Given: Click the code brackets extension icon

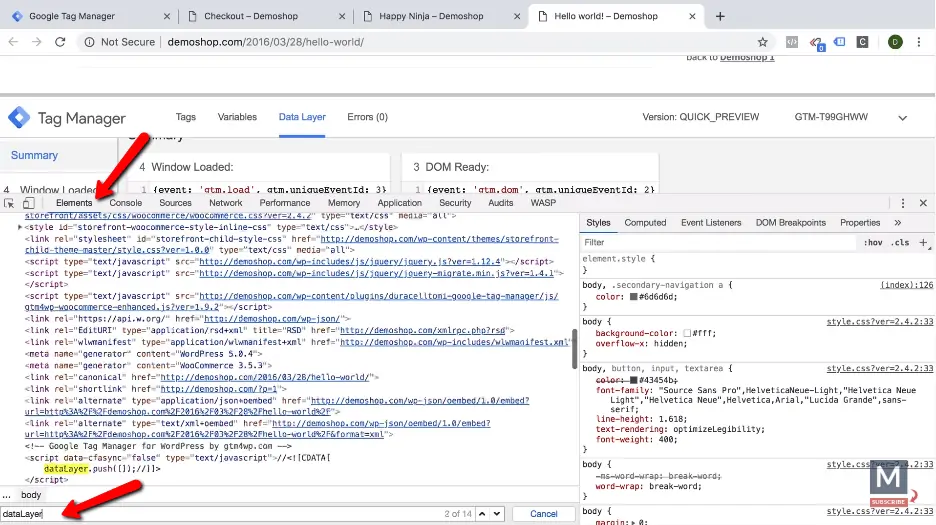Looking at the screenshot, I should click(792, 42).
